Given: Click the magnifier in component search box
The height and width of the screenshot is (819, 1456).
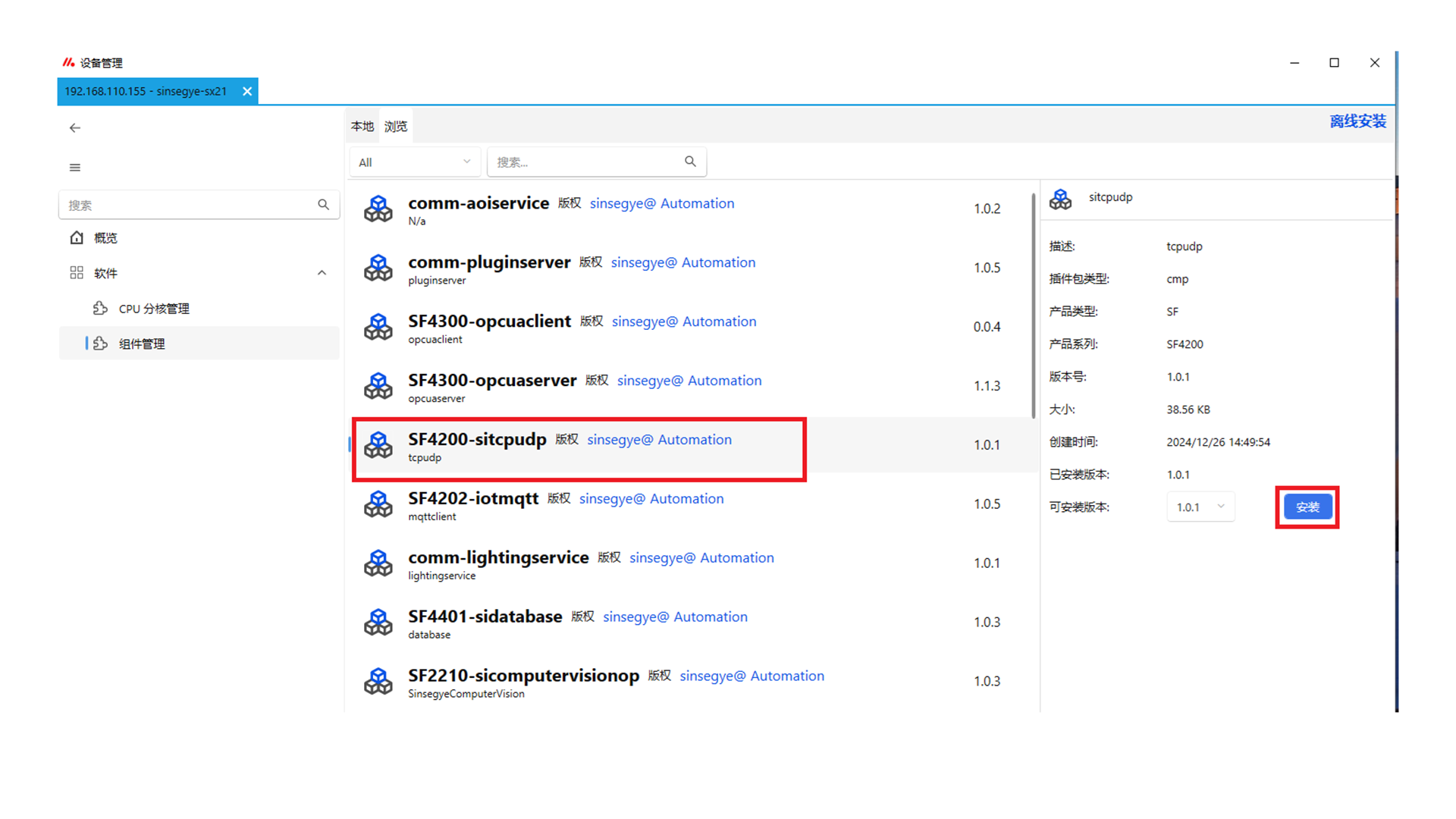Looking at the screenshot, I should [689, 162].
